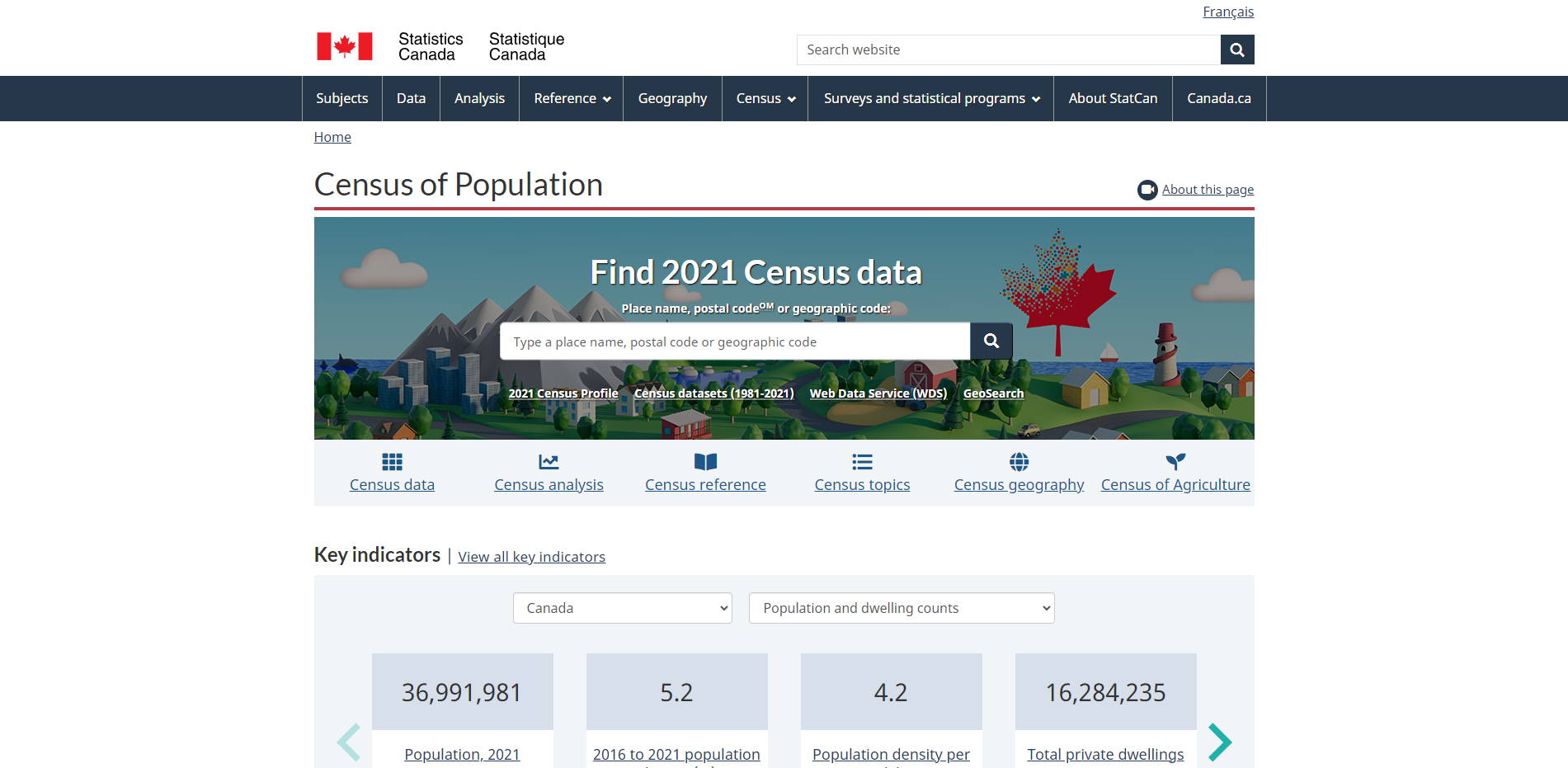Click the Census of Agriculture sprout icon
Viewport: 1568px width, 768px height.
tap(1176, 462)
